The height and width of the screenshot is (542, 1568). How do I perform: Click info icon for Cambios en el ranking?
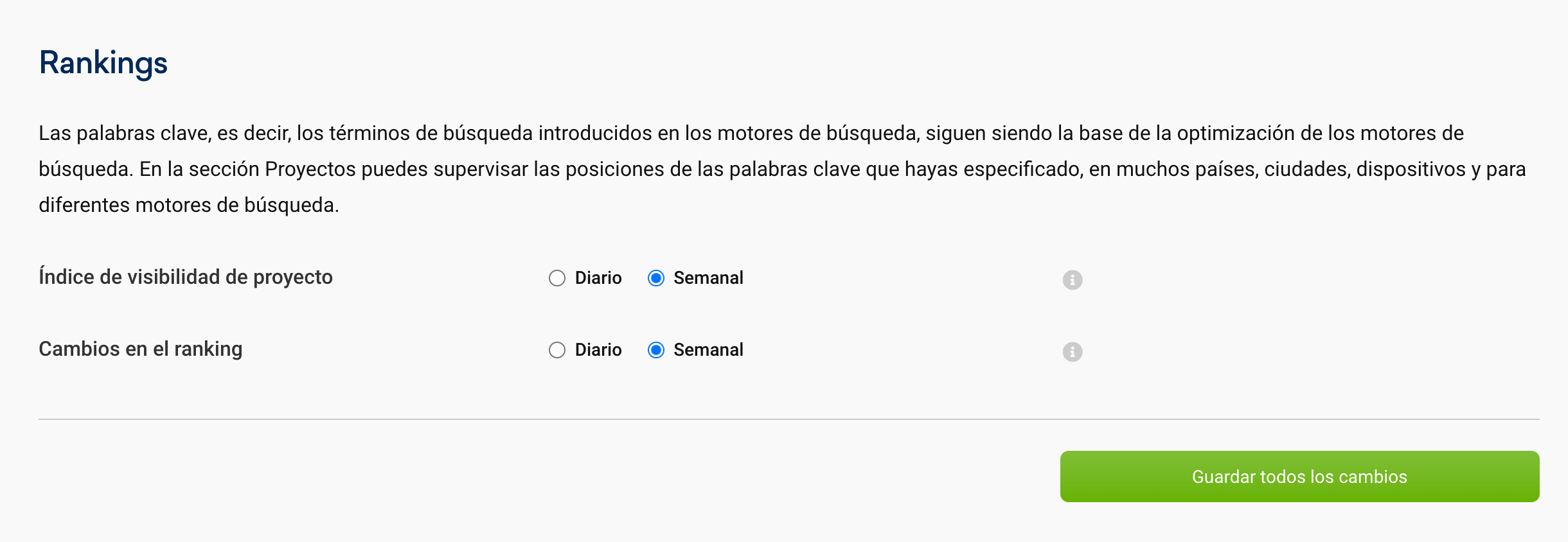1072,352
